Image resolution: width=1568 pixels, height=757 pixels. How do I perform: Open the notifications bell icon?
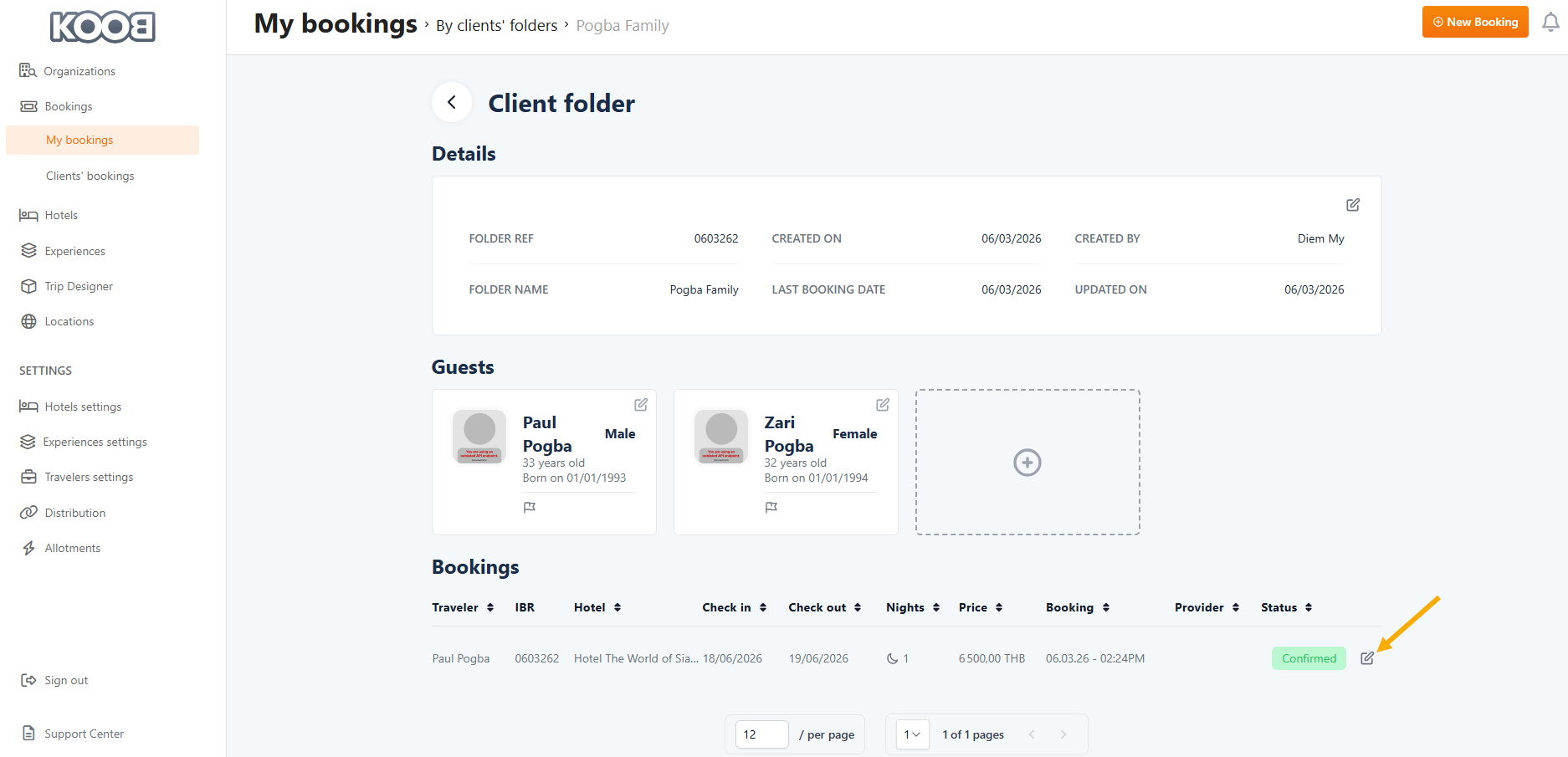click(x=1550, y=23)
